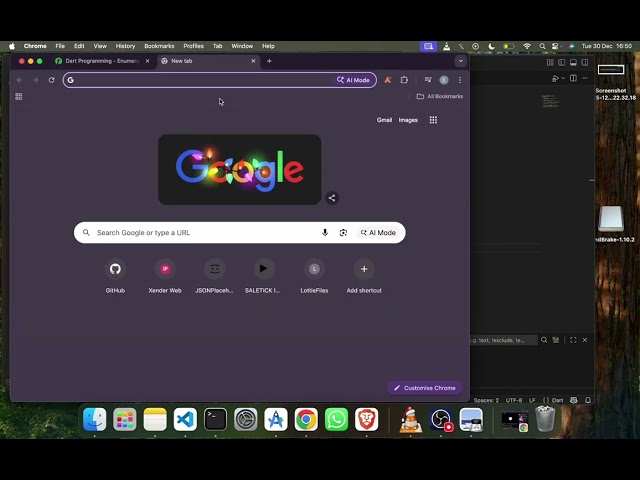
Task: Open the Chrome extensions puzzle icon
Action: click(x=404, y=80)
